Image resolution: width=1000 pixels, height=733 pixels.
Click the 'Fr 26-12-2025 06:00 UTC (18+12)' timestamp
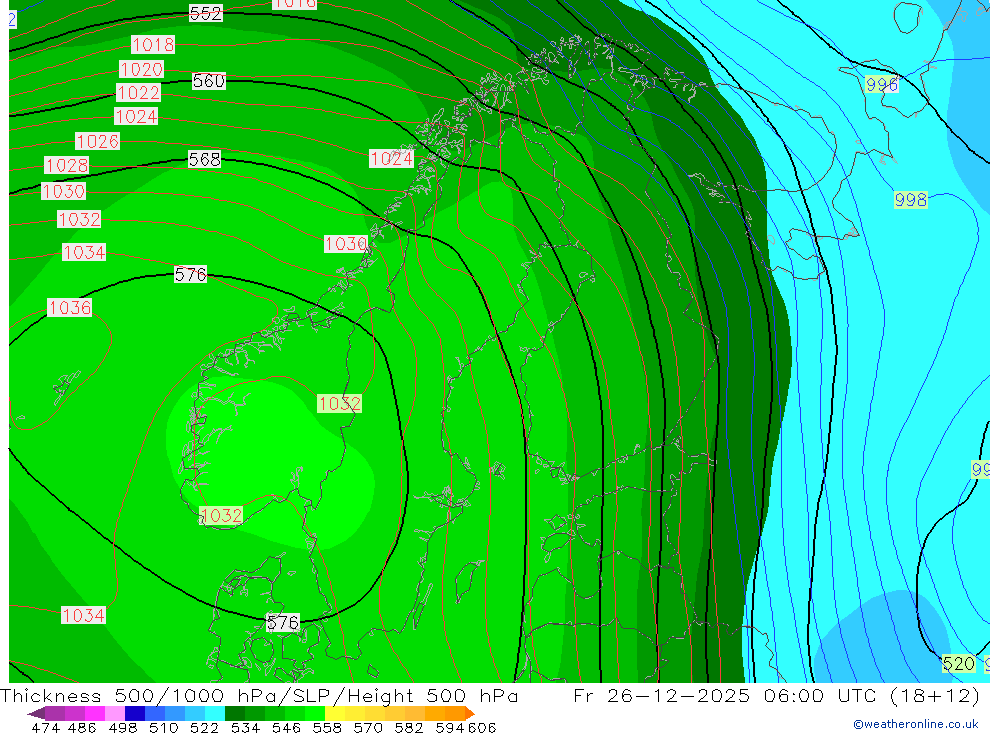(776, 695)
